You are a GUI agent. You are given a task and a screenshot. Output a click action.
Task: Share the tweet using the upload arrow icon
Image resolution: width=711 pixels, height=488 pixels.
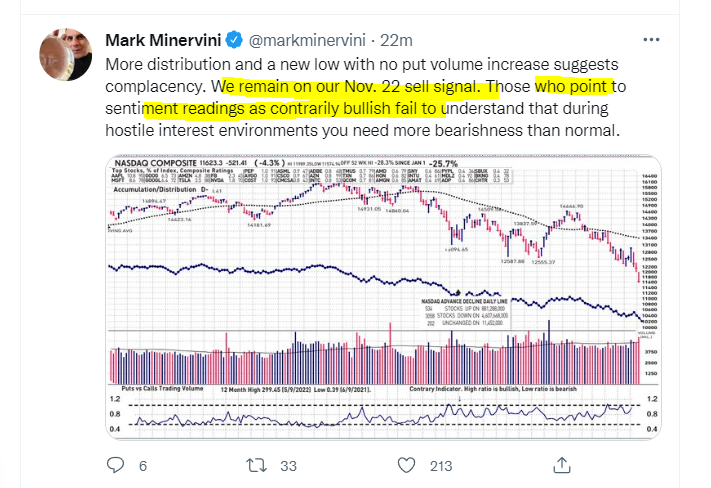click(564, 465)
